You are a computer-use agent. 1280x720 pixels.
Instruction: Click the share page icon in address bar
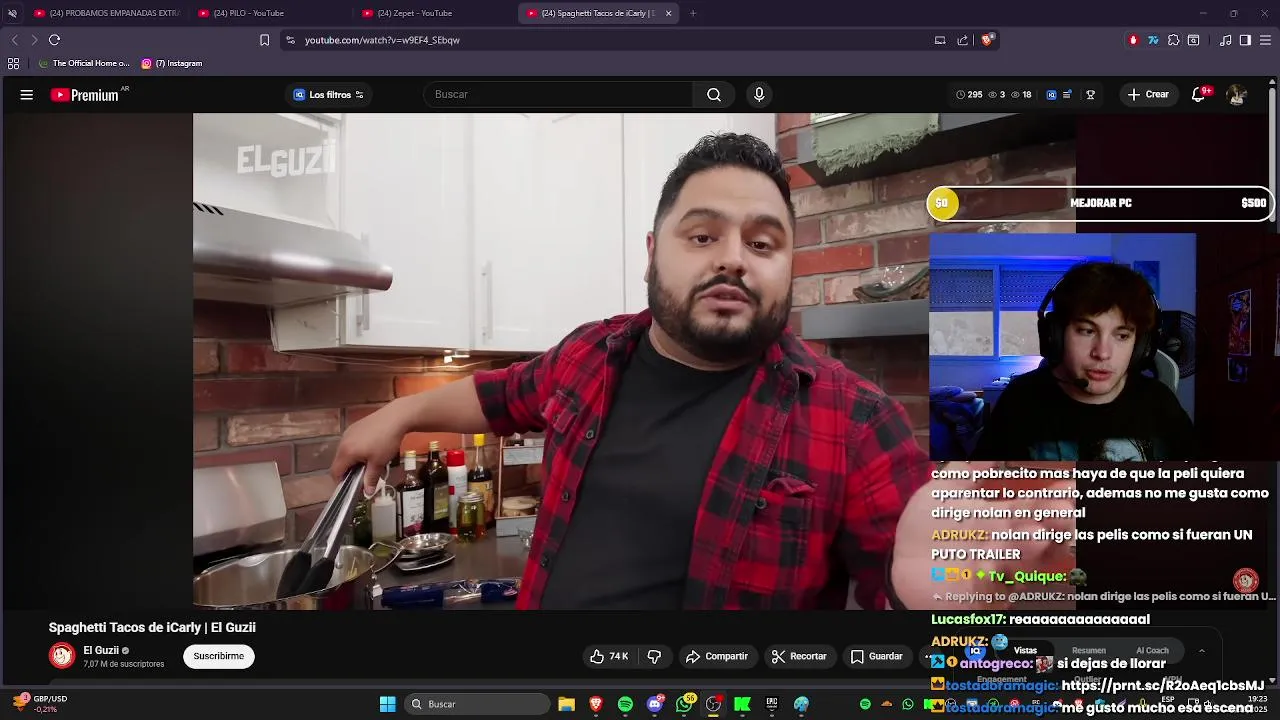click(x=962, y=40)
